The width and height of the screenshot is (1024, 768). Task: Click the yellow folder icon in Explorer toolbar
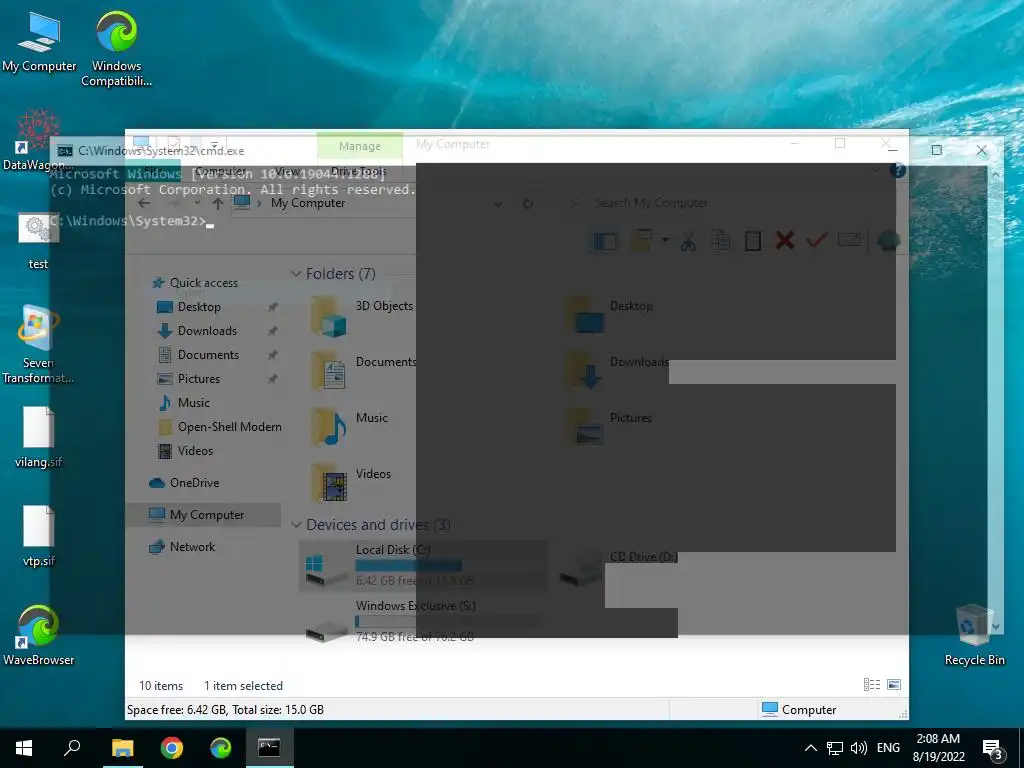(x=641, y=240)
